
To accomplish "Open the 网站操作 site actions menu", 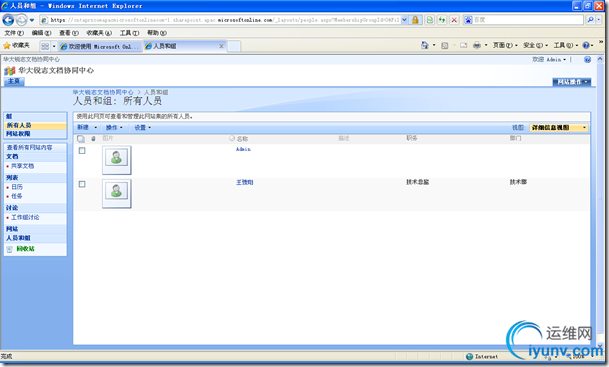I will [572, 82].
